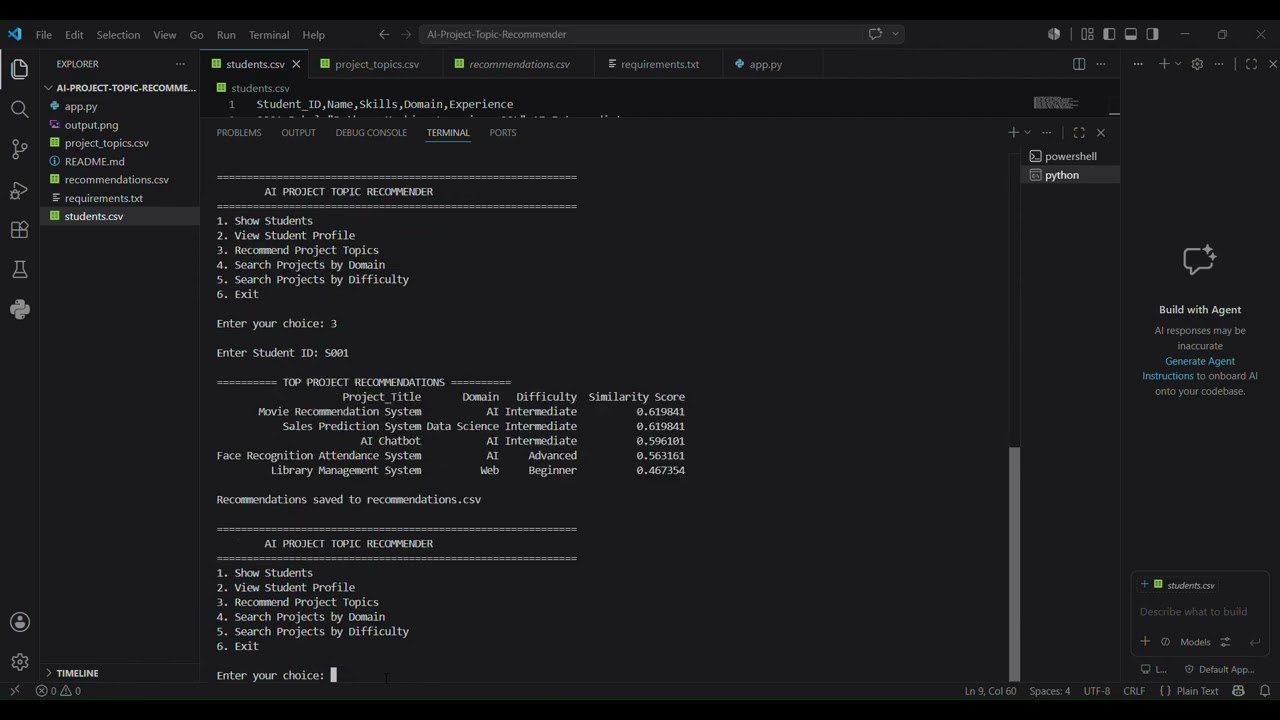Open chat panel More Actions ellipsis right of gear
Viewport: 1280px width, 720px height.
point(1219,64)
